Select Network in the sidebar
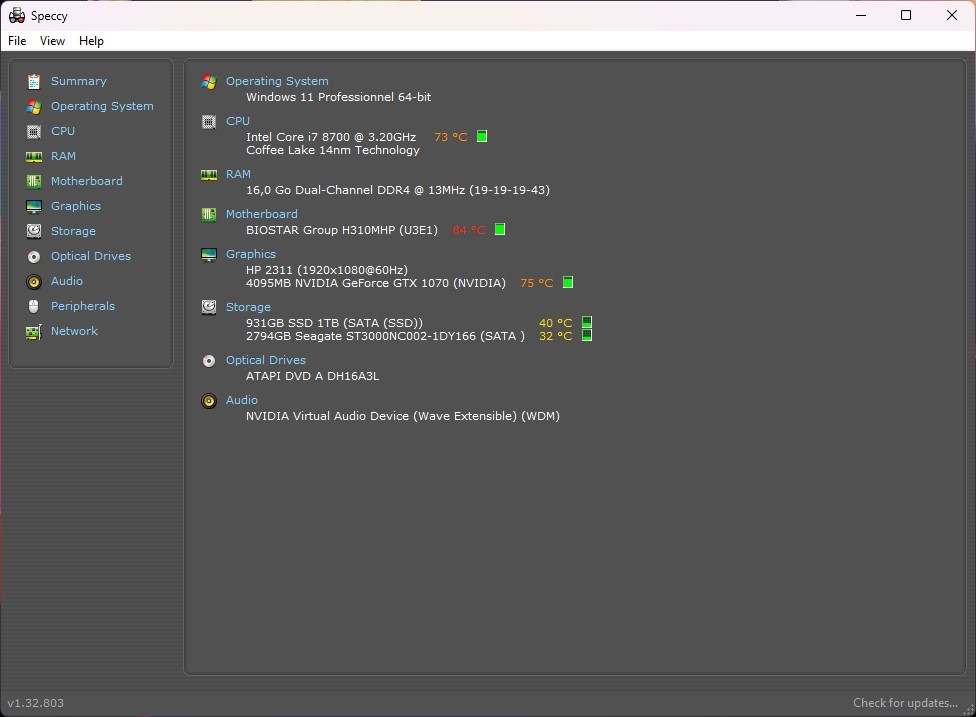The height and width of the screenshot is (717, 976). (x=74, y=331)
